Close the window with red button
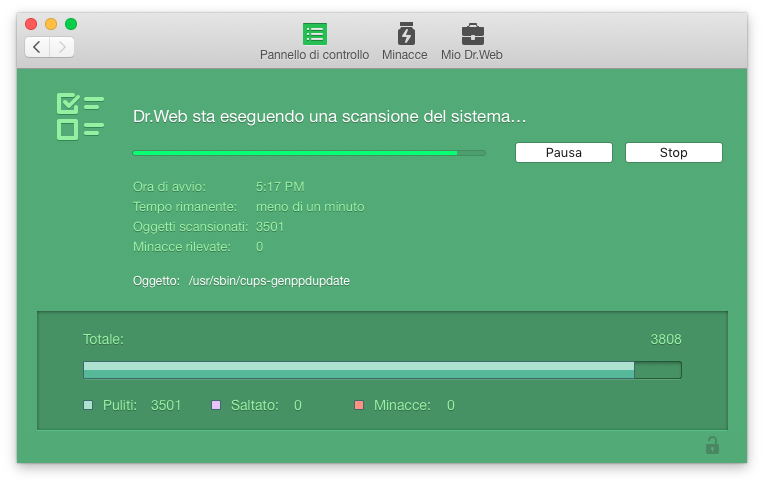 pyautogui.click(x=31, y=24)
